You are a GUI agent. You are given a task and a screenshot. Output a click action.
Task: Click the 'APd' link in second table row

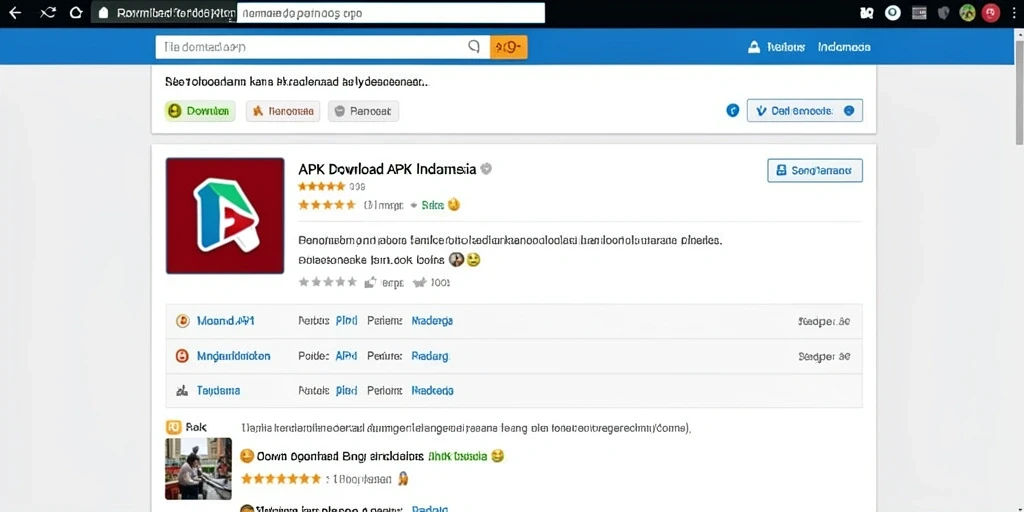pyautogui.click(x=346, y=356)
